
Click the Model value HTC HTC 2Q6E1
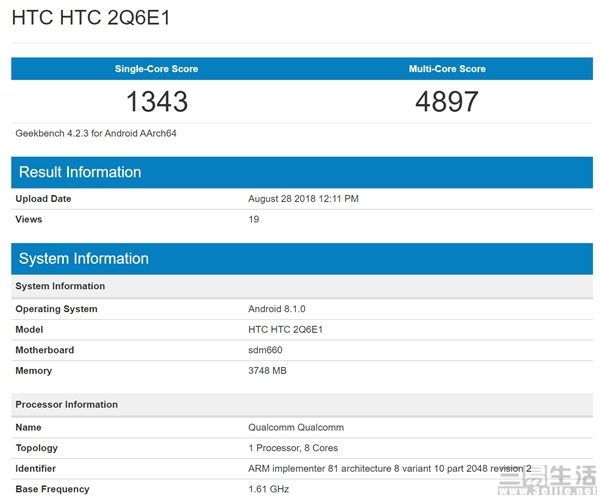click(x=285, y=329)
